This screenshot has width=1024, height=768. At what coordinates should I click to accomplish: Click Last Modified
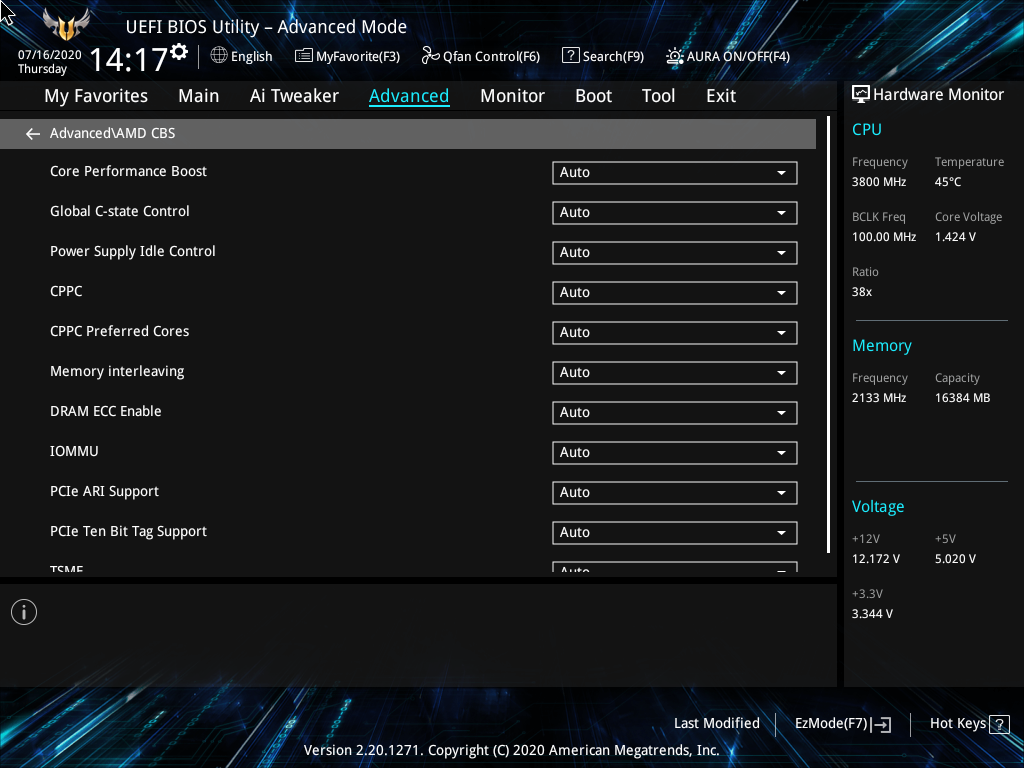(x=716, y=724)
